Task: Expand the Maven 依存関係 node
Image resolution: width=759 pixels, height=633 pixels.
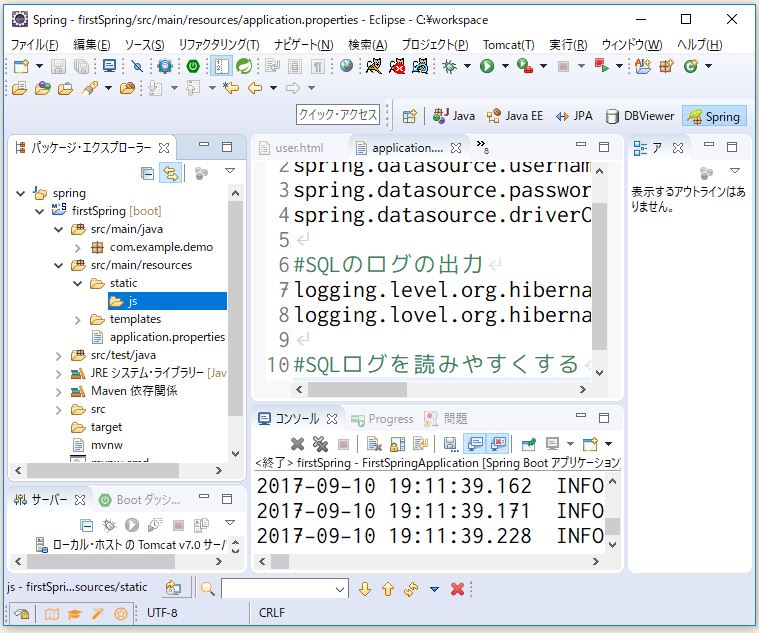Action: (x=59, y=392)
